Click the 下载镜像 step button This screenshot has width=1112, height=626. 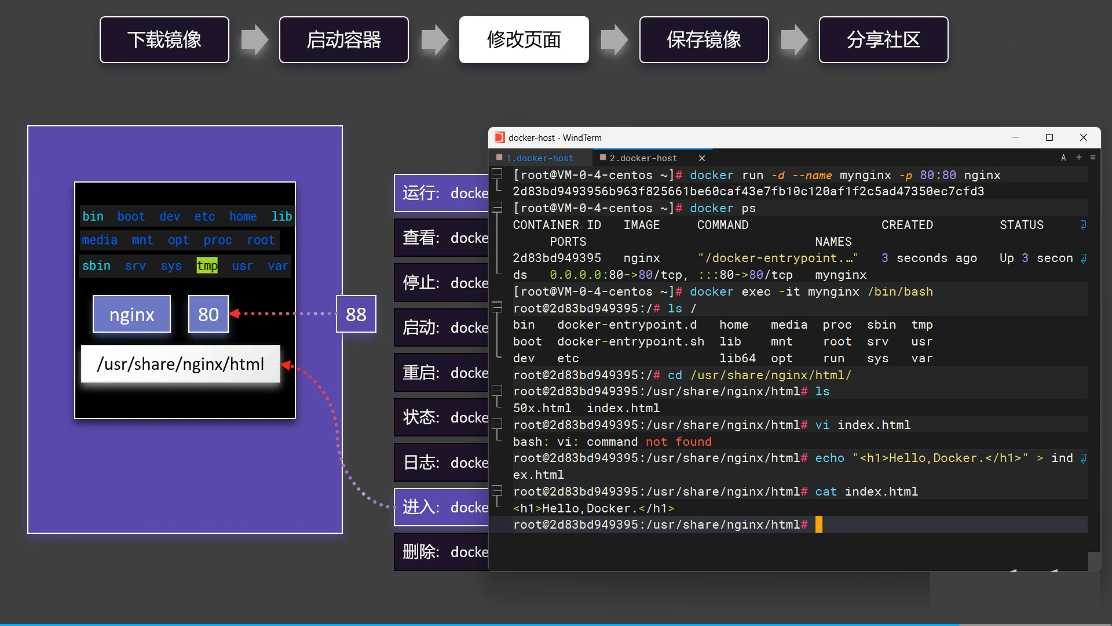tap(164, 40)
